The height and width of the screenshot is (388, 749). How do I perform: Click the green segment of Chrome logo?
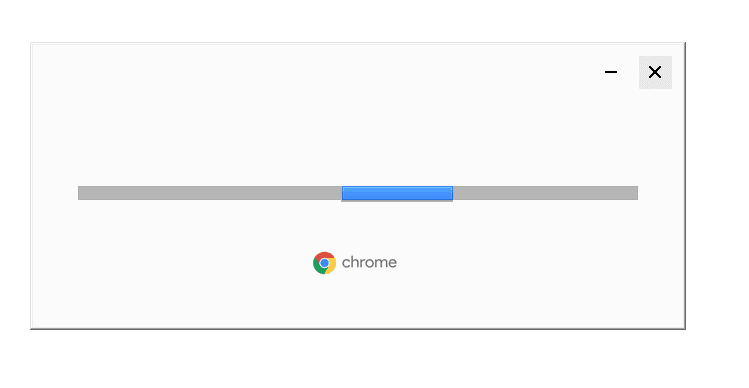tap(317, 267)
